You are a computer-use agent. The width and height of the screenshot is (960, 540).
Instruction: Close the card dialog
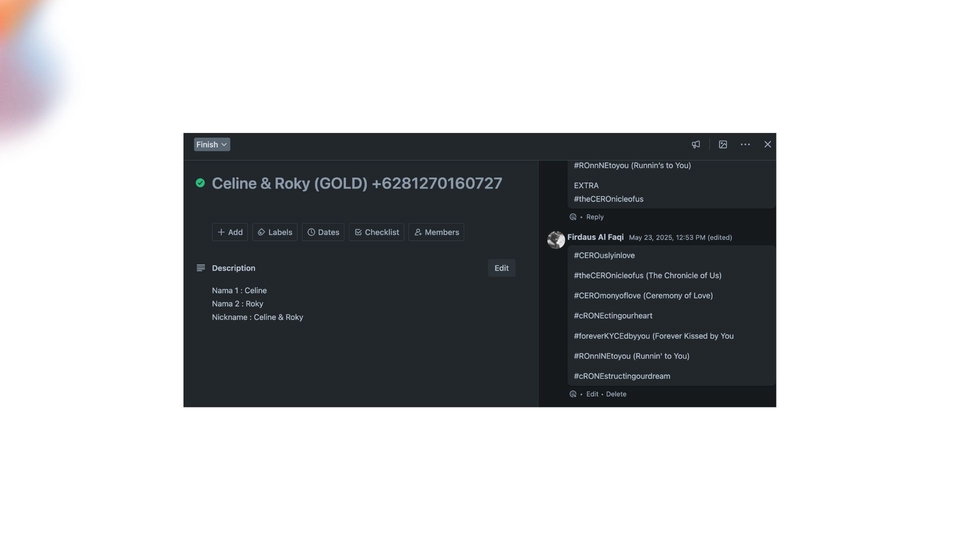pos(767,144)
